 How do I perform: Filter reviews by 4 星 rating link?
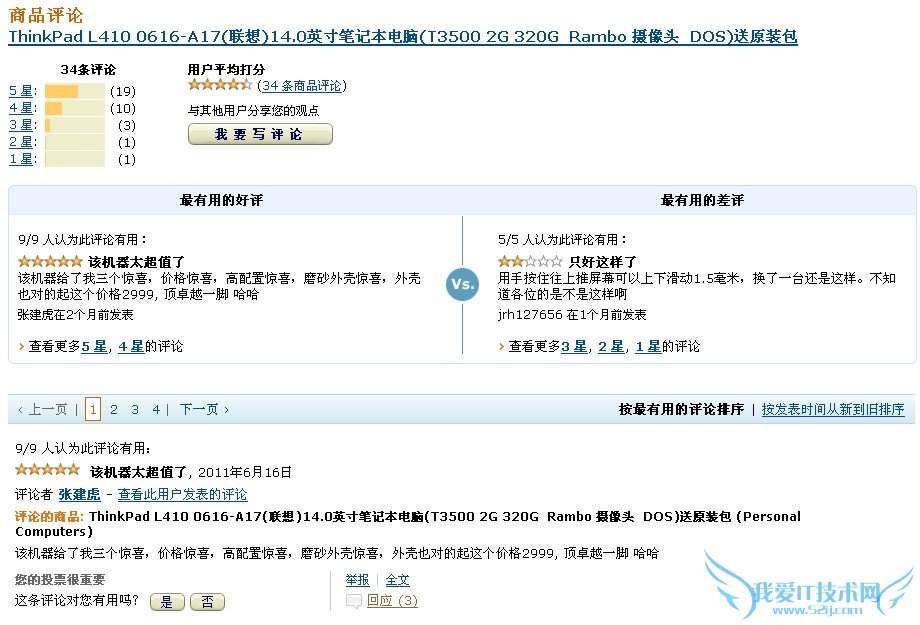[x=21, y=108]
